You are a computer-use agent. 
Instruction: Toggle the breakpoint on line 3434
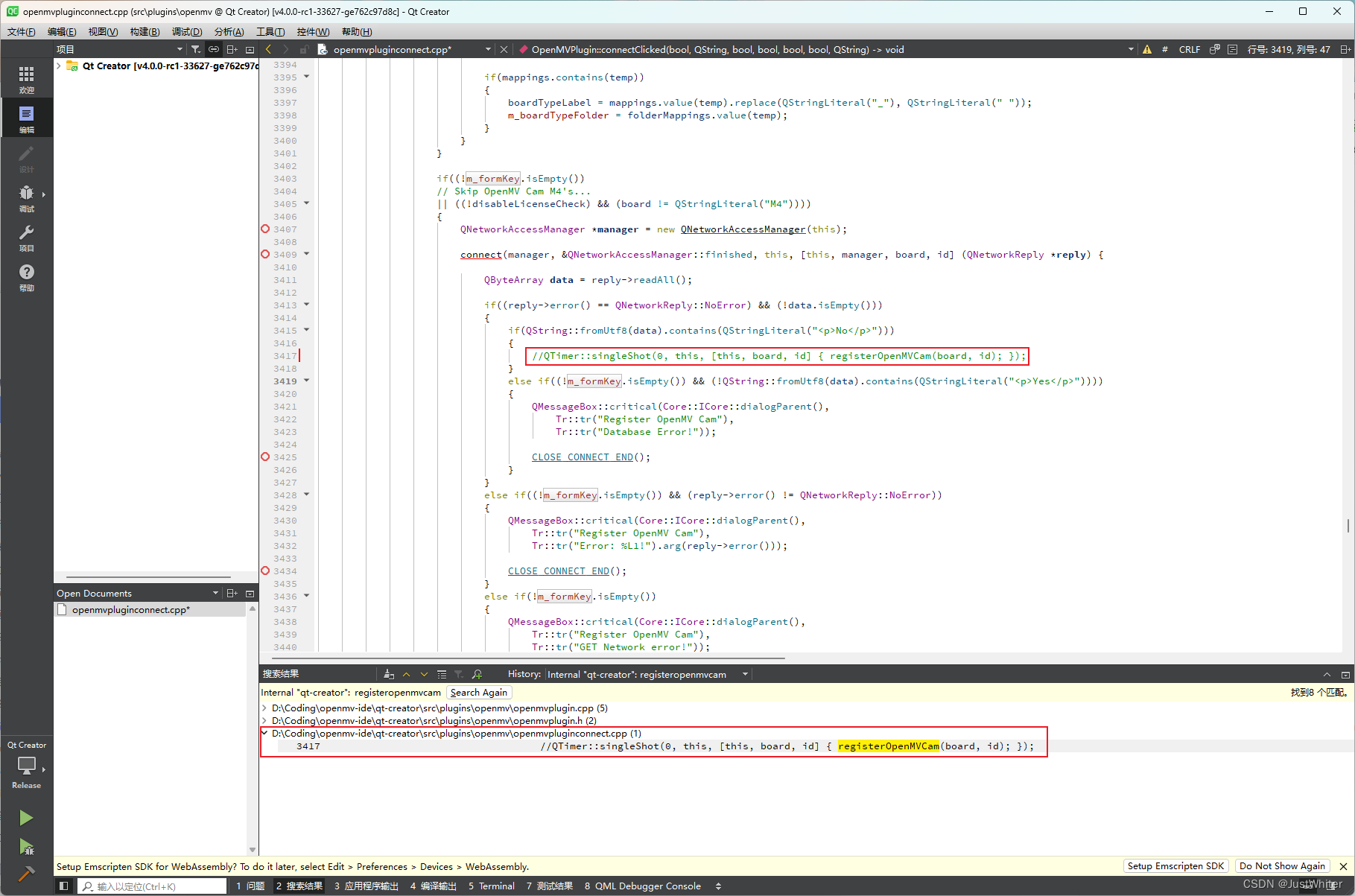tap(265, 571)
